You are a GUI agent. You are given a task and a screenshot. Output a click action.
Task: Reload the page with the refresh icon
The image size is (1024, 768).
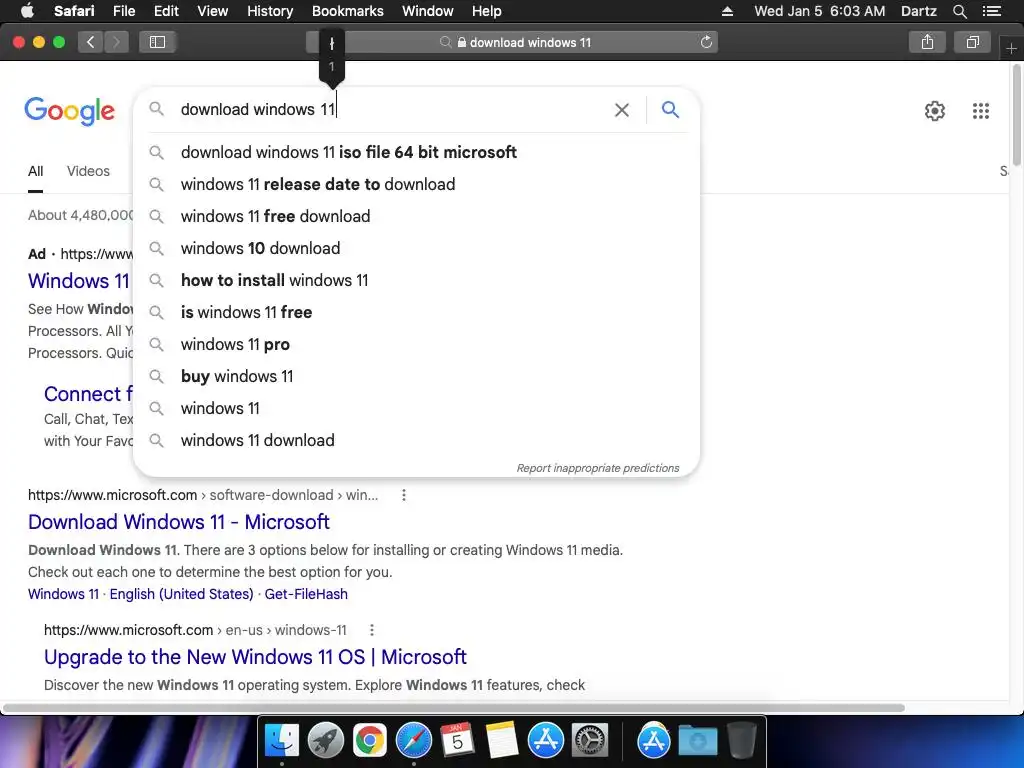tap(706, 42)
